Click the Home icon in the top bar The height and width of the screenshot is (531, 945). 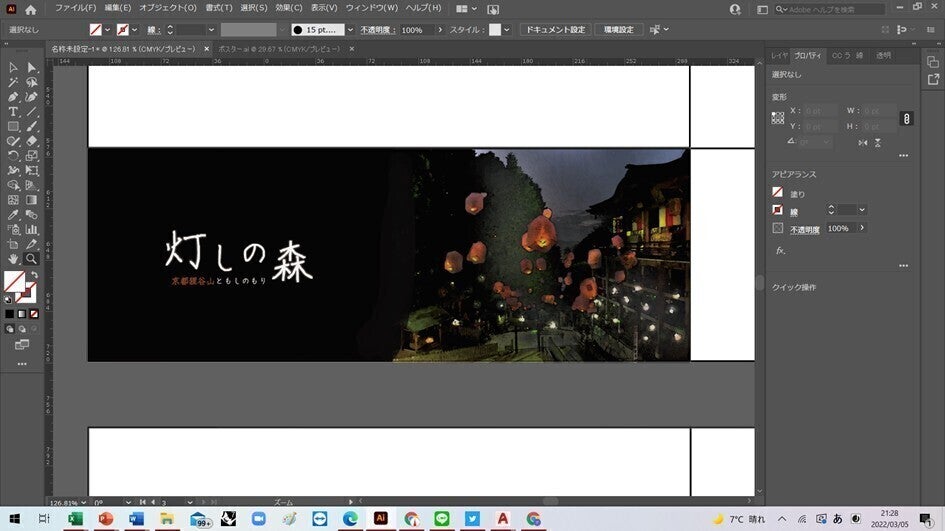click(30, 9)
